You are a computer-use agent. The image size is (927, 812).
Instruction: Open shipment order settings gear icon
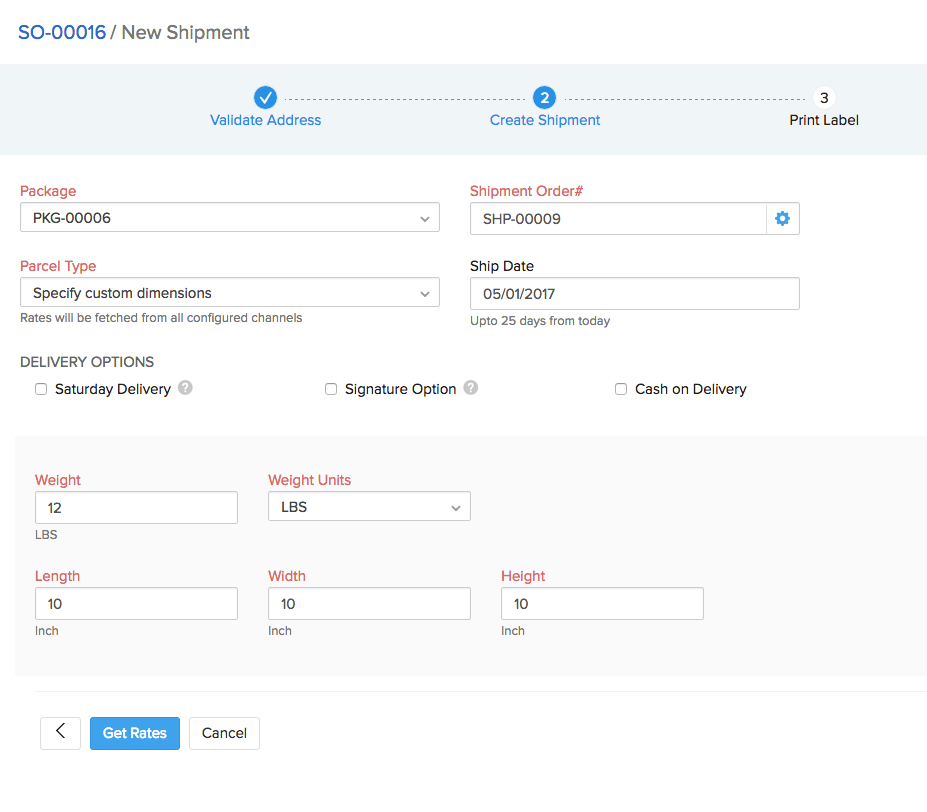(x=782, y=218)
